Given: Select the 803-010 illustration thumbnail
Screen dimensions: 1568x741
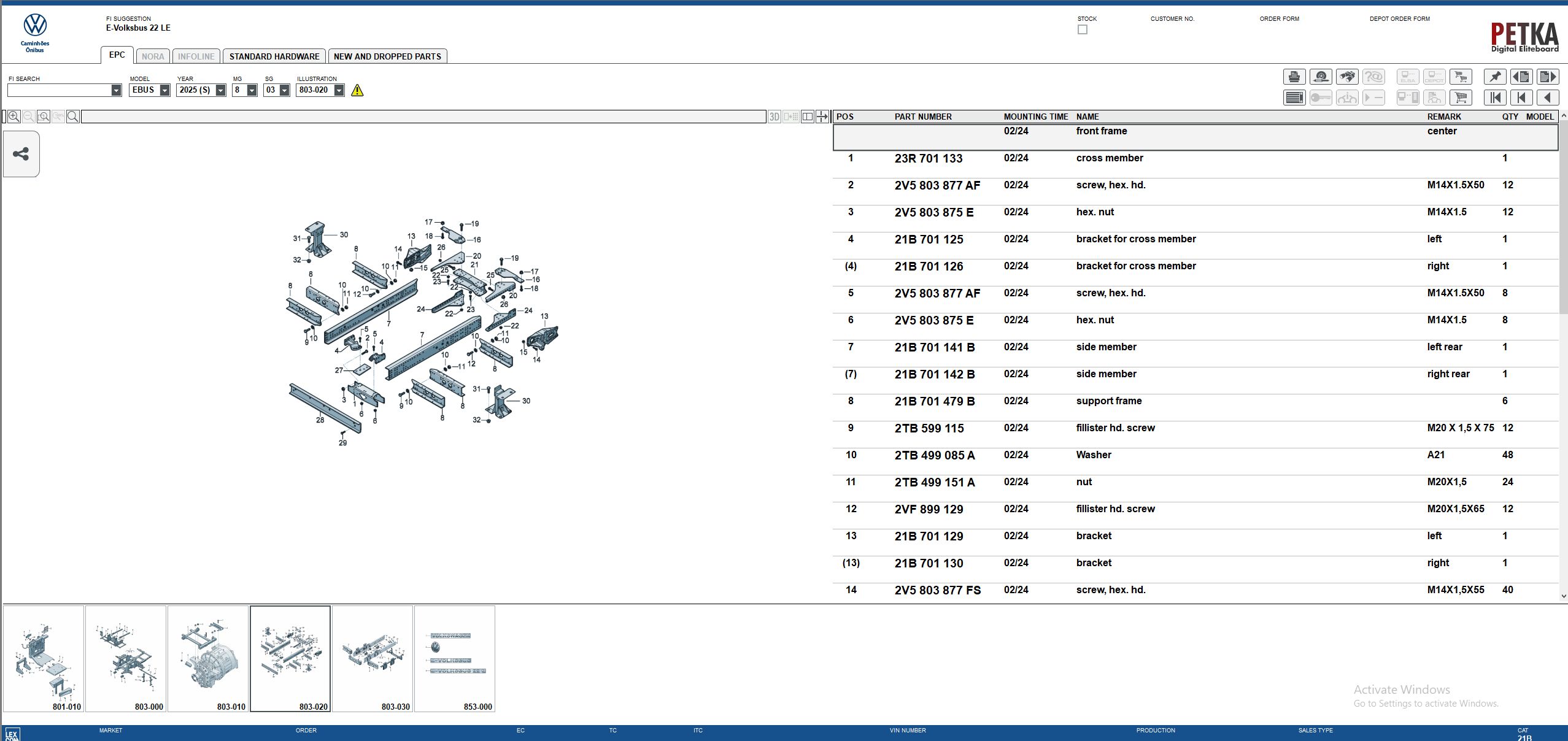Looking at the screenshot, I should (x=208, y=659).
